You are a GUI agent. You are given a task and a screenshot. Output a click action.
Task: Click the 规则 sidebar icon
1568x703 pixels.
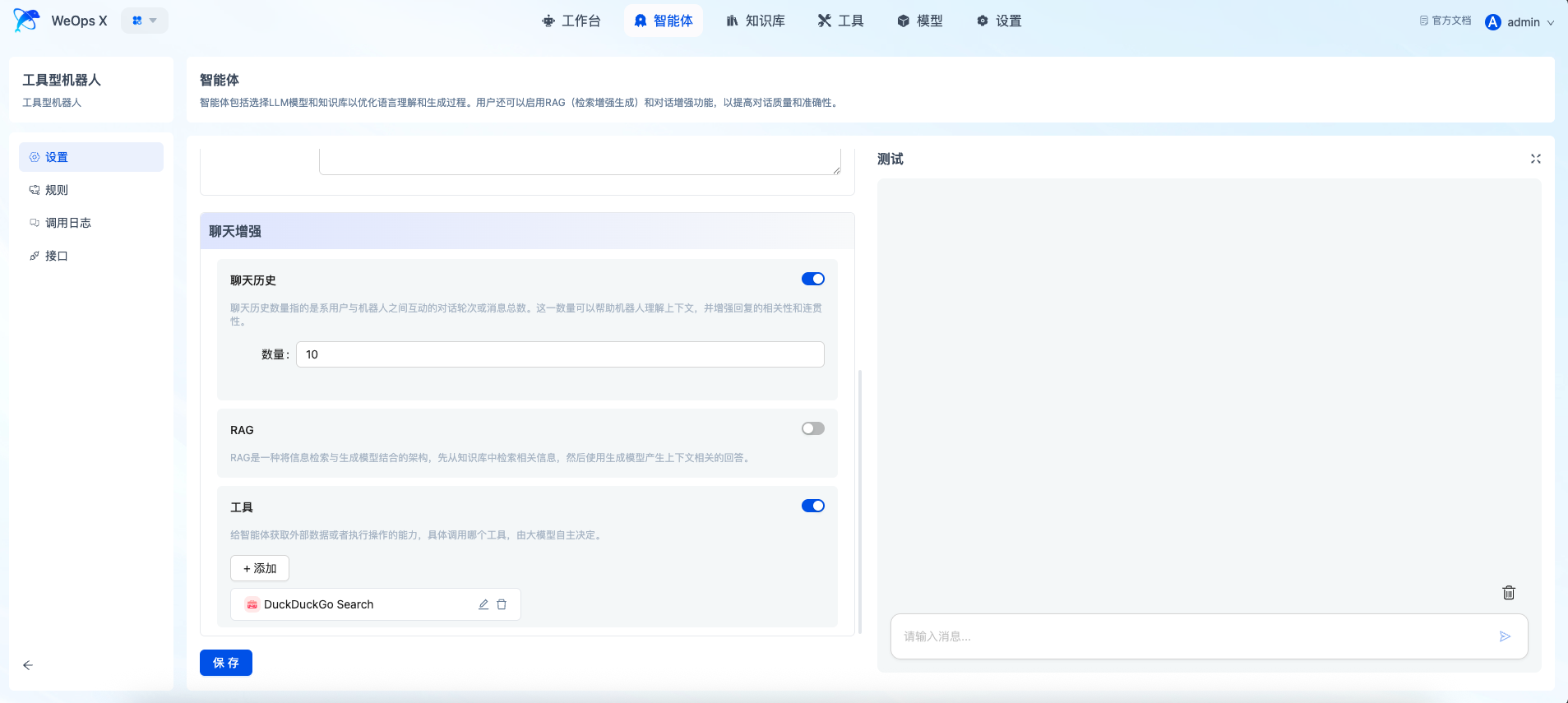pos(35,190)
